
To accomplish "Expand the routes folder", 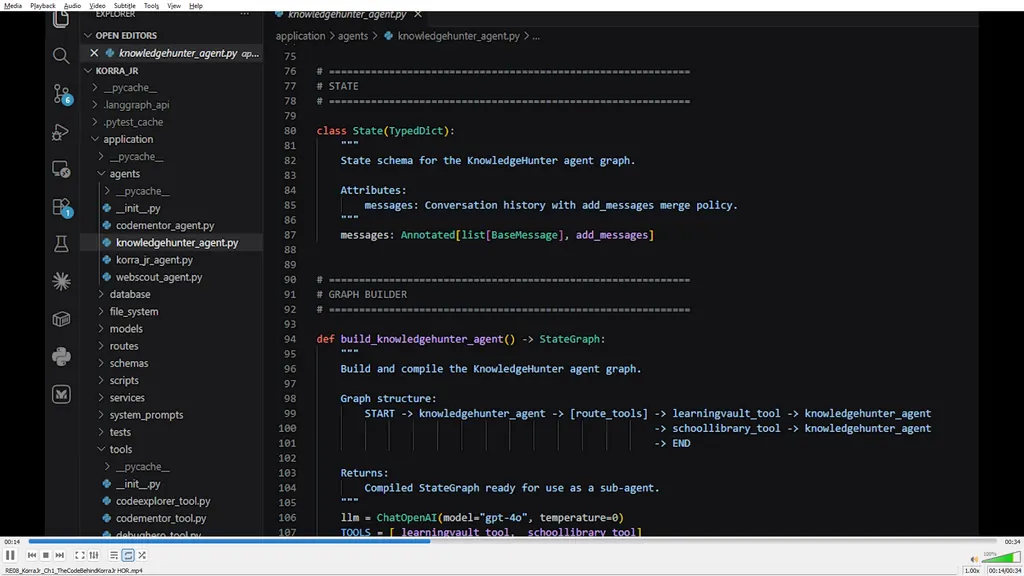I will pos(124,346).
